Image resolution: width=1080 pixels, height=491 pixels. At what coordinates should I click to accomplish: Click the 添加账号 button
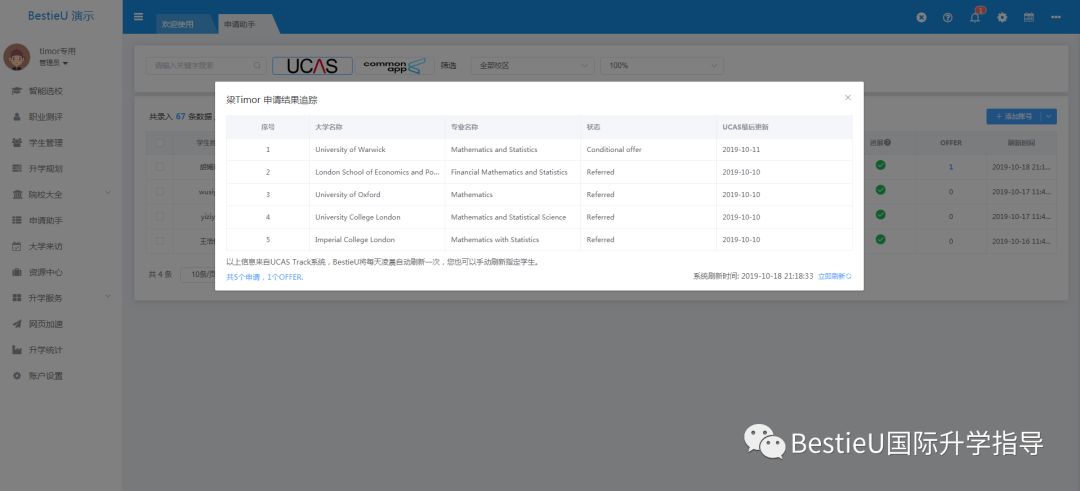pos(1014,116)
